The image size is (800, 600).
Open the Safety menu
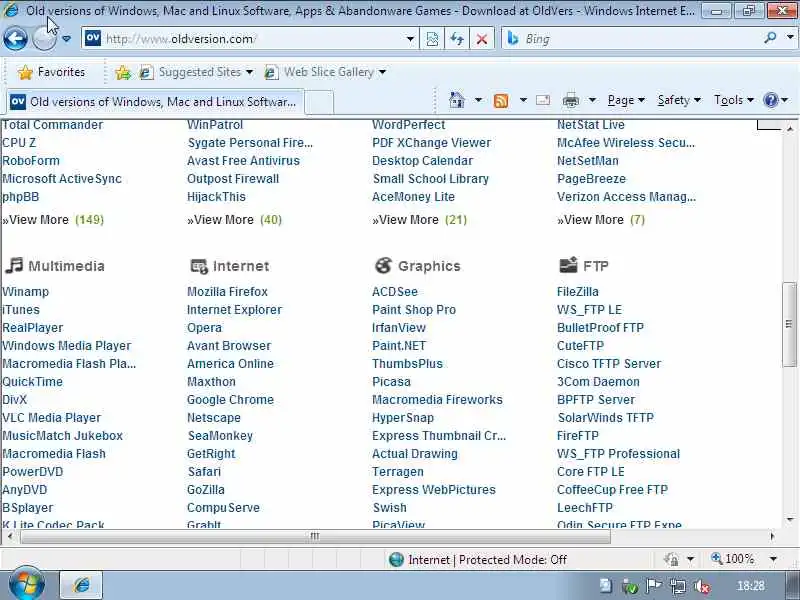(x=679, y=100)
